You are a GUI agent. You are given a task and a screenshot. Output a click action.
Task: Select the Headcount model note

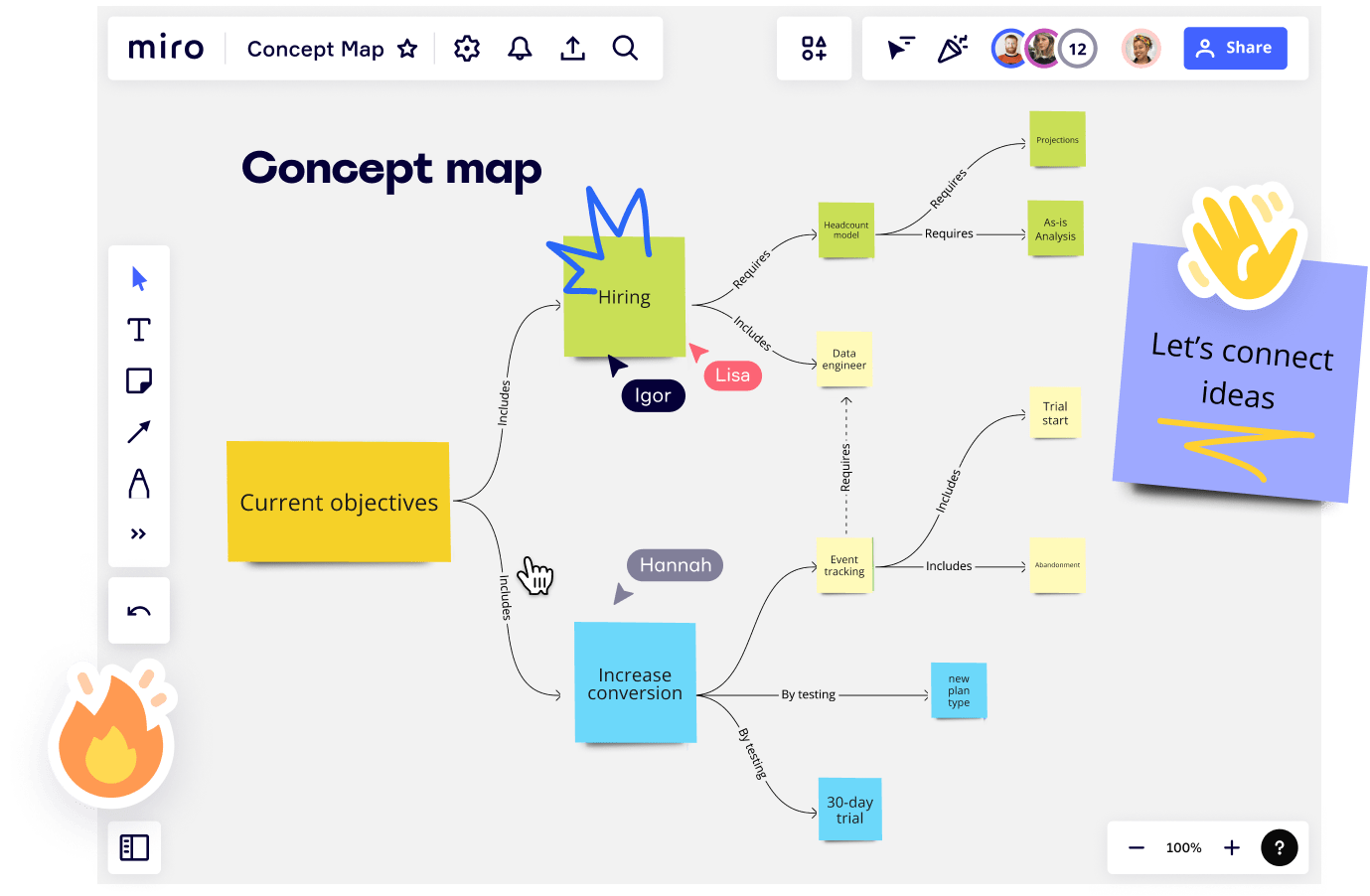point(845,229)
